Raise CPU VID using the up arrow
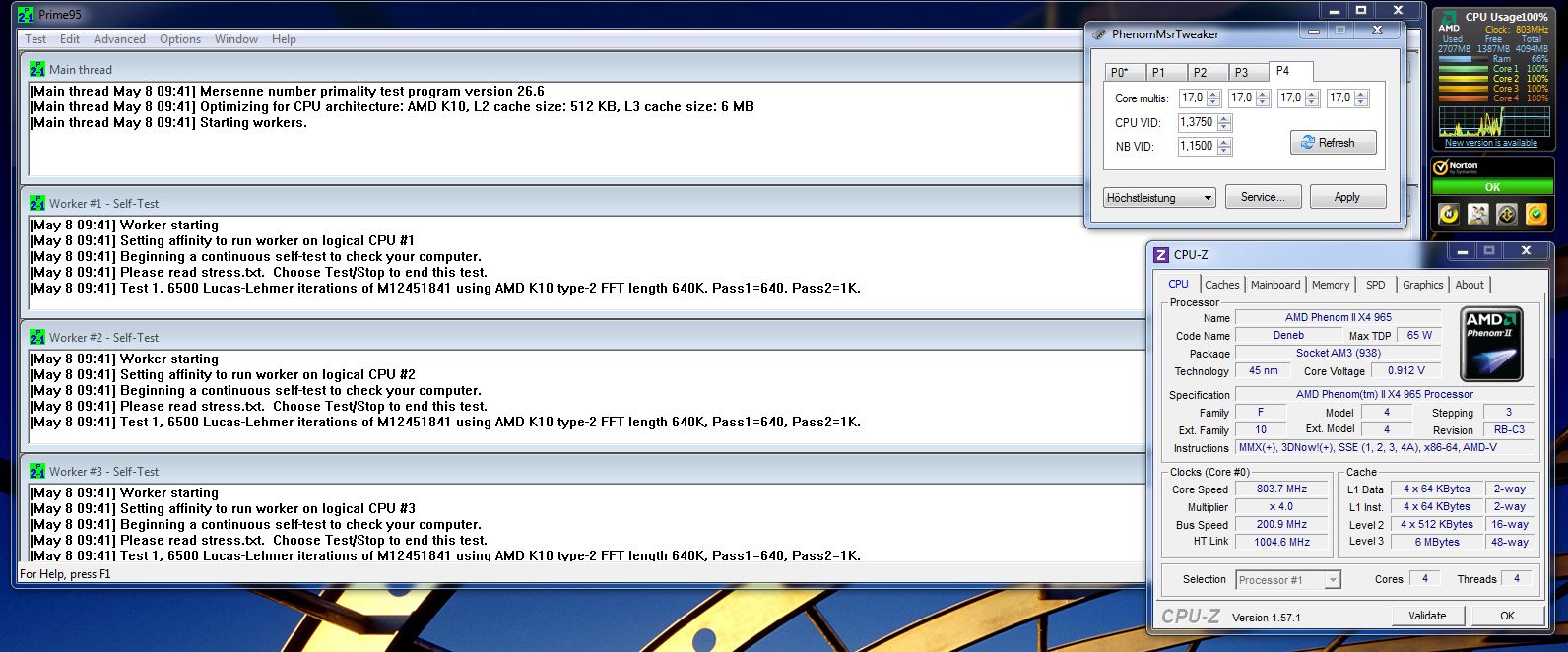 [x=1224, y=118]
